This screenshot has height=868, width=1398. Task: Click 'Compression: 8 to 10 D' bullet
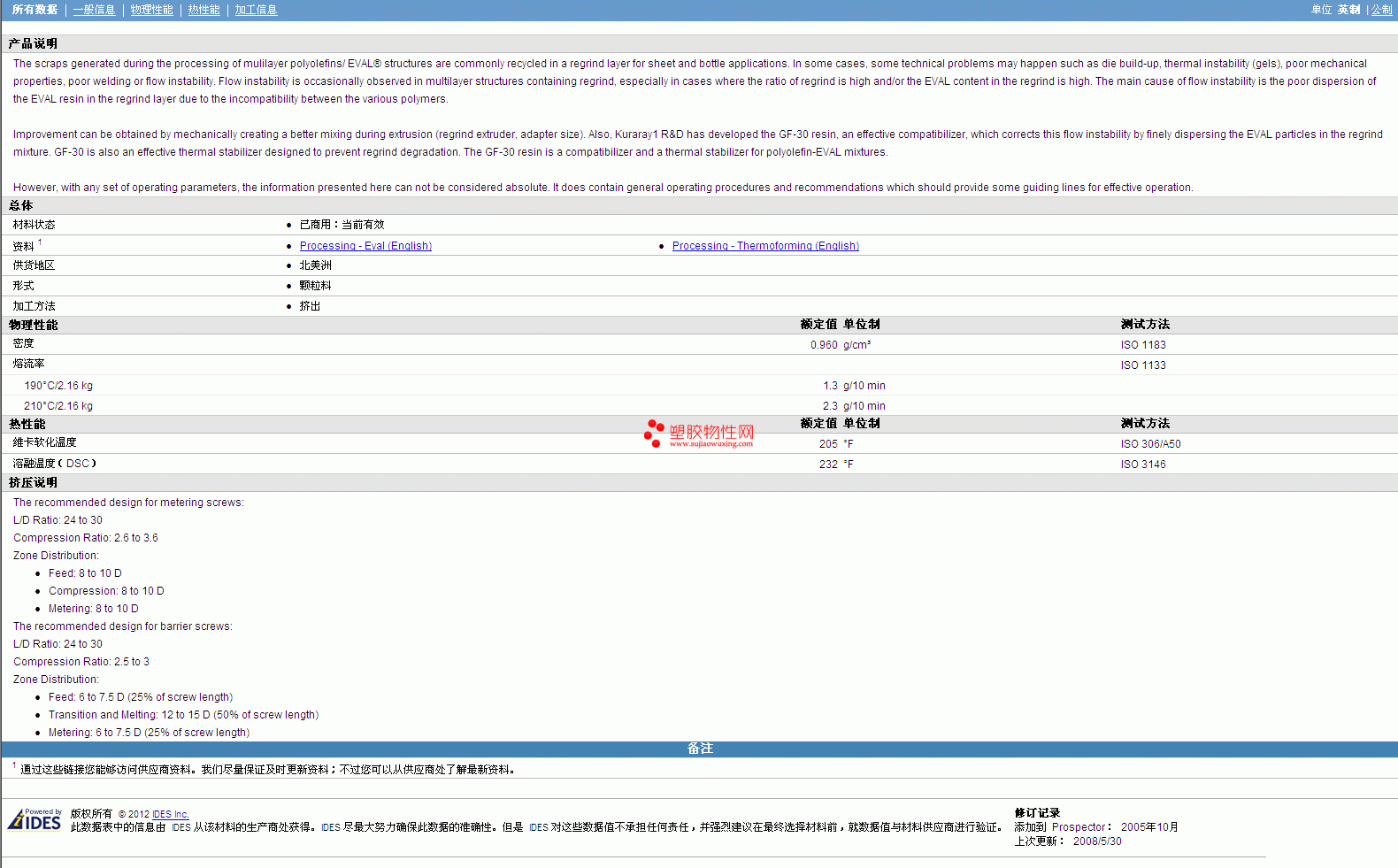(106, 591)
